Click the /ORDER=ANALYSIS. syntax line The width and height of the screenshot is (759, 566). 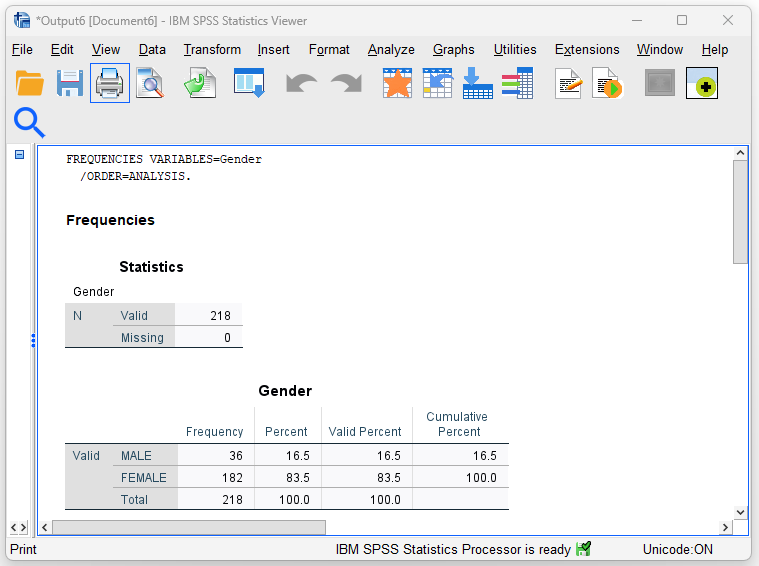[x=136, y=176]
